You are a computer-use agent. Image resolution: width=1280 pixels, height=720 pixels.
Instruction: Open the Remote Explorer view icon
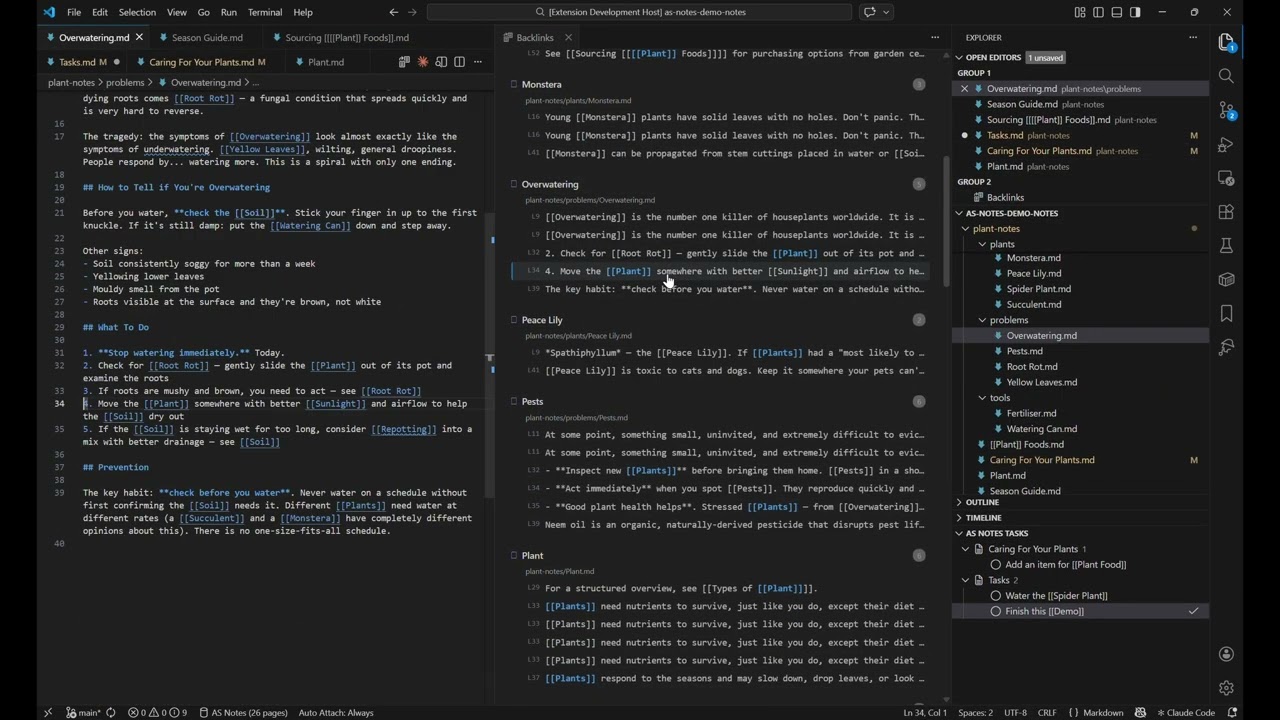pyautogui.click(x=1226, y=178)
